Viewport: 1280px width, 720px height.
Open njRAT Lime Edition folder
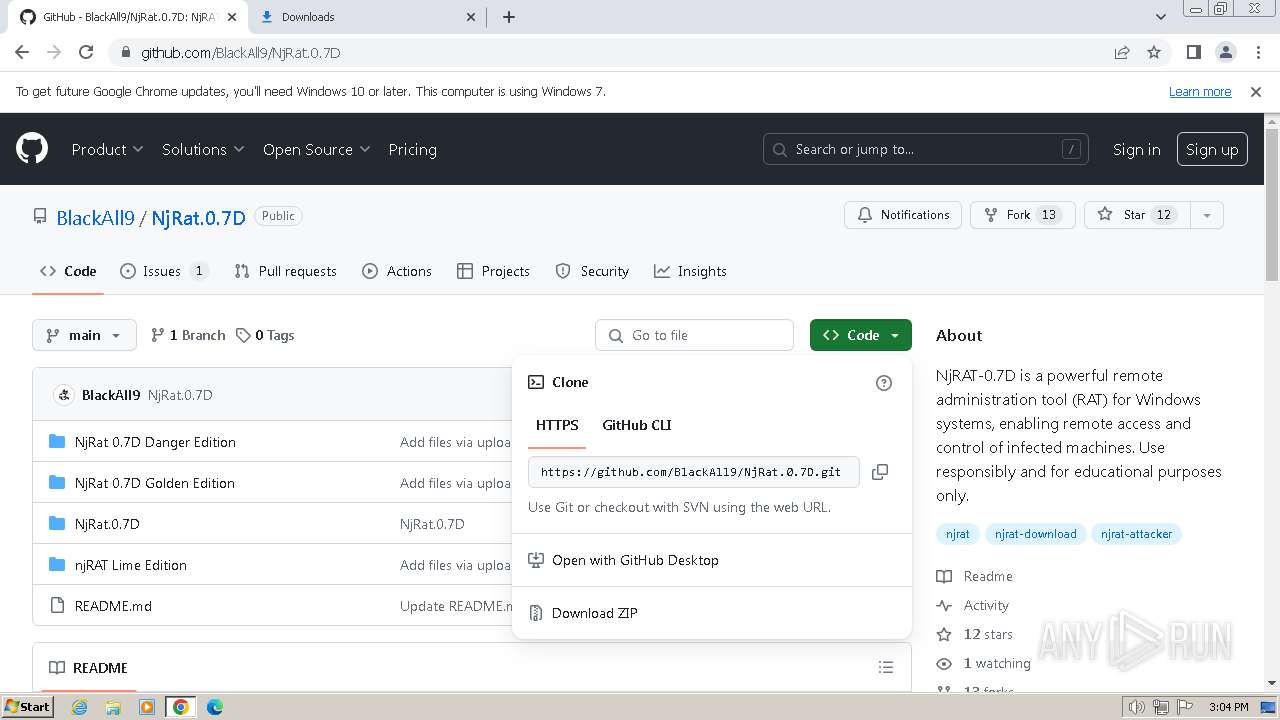tap(131, 565)
